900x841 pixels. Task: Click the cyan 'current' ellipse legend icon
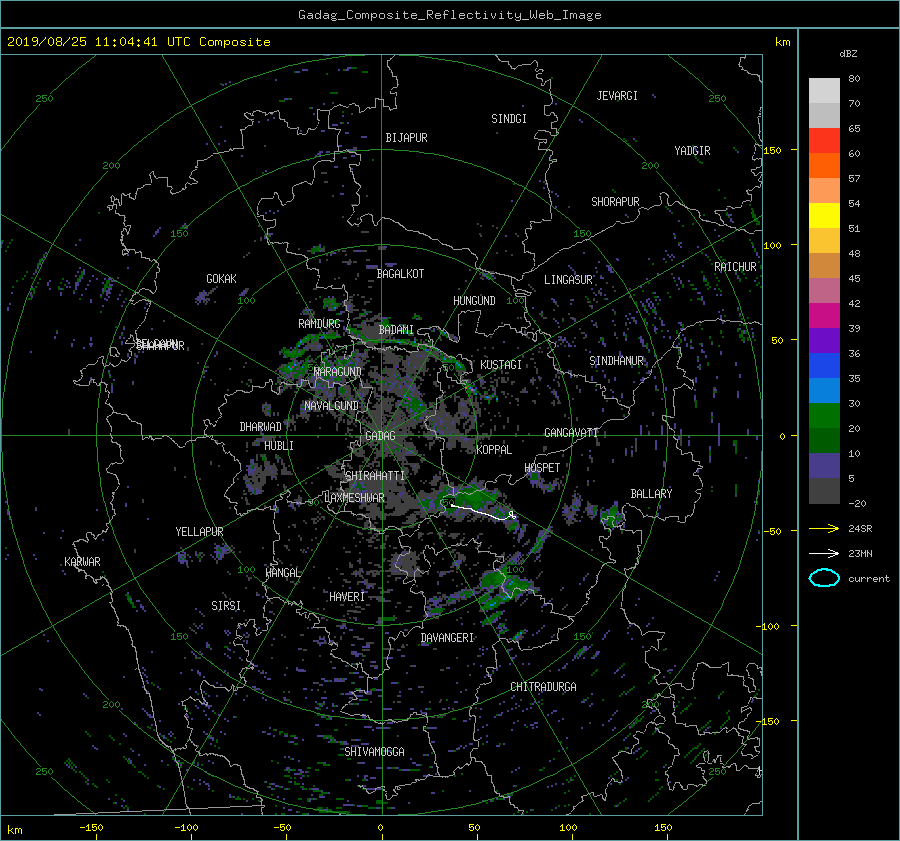tap(824, 578)
